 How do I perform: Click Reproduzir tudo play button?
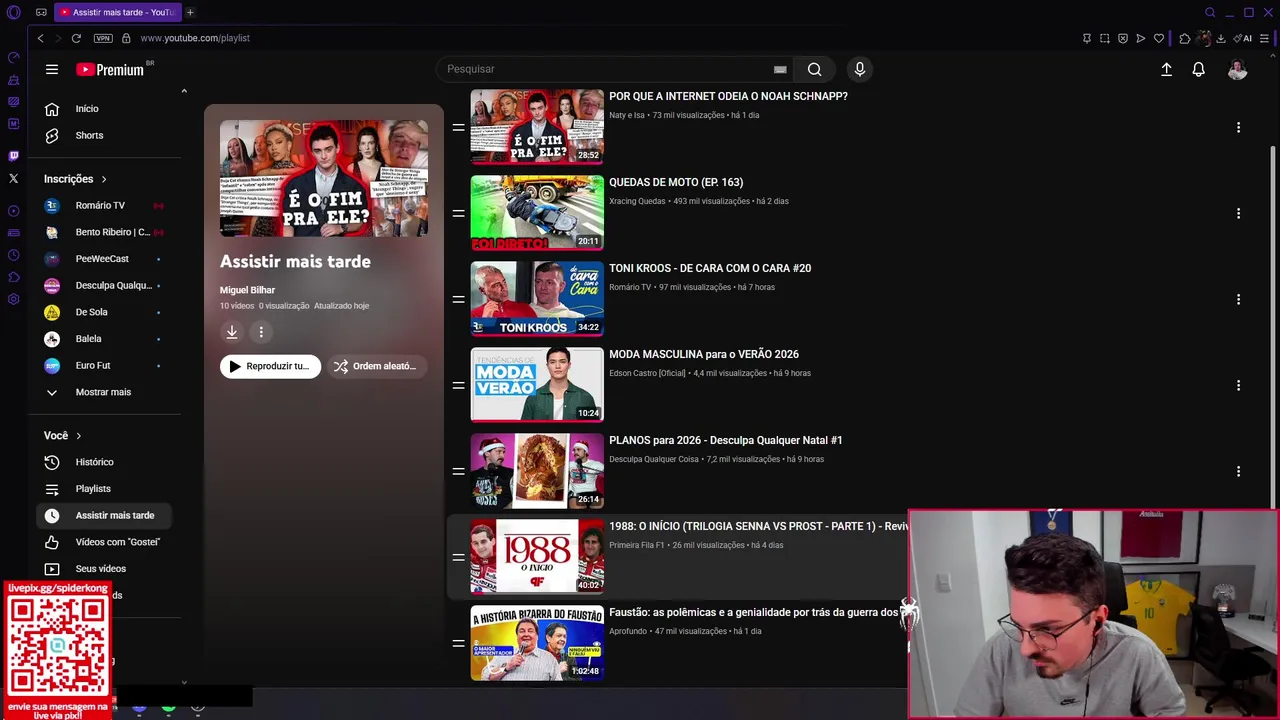(270, 366)
